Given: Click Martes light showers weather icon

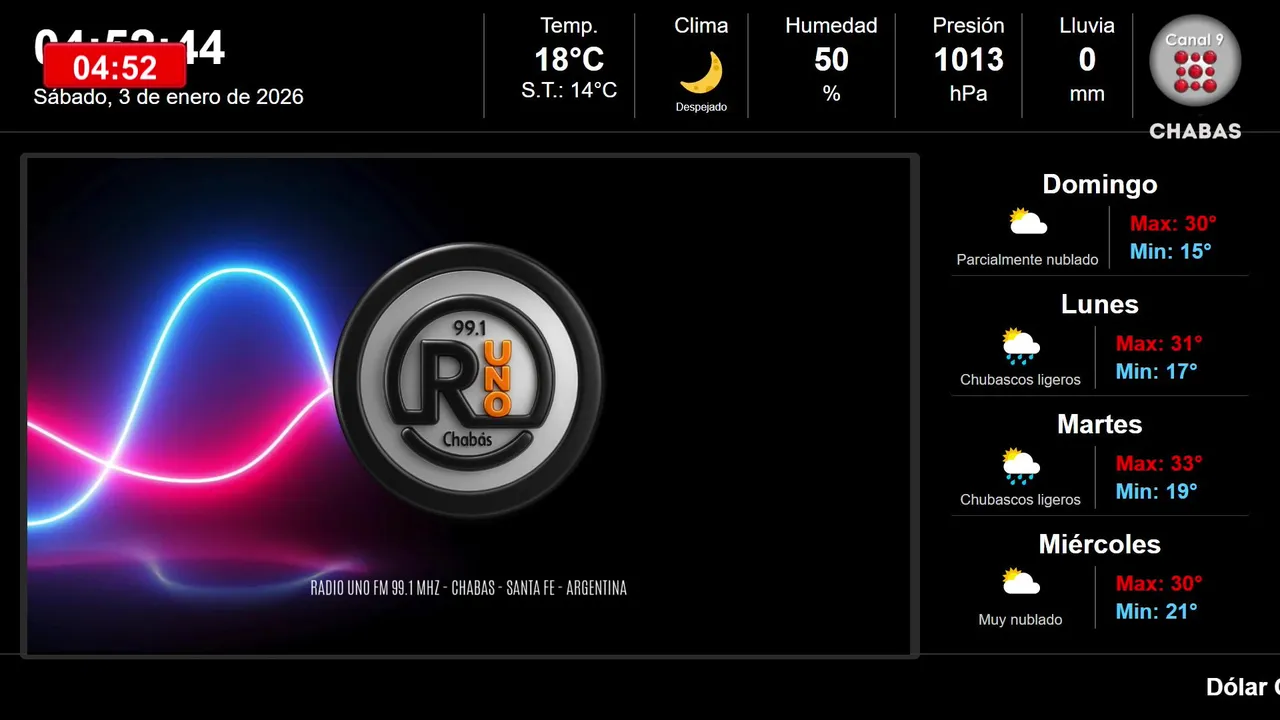Looking at the screenshot, I should pos(1021,466).
